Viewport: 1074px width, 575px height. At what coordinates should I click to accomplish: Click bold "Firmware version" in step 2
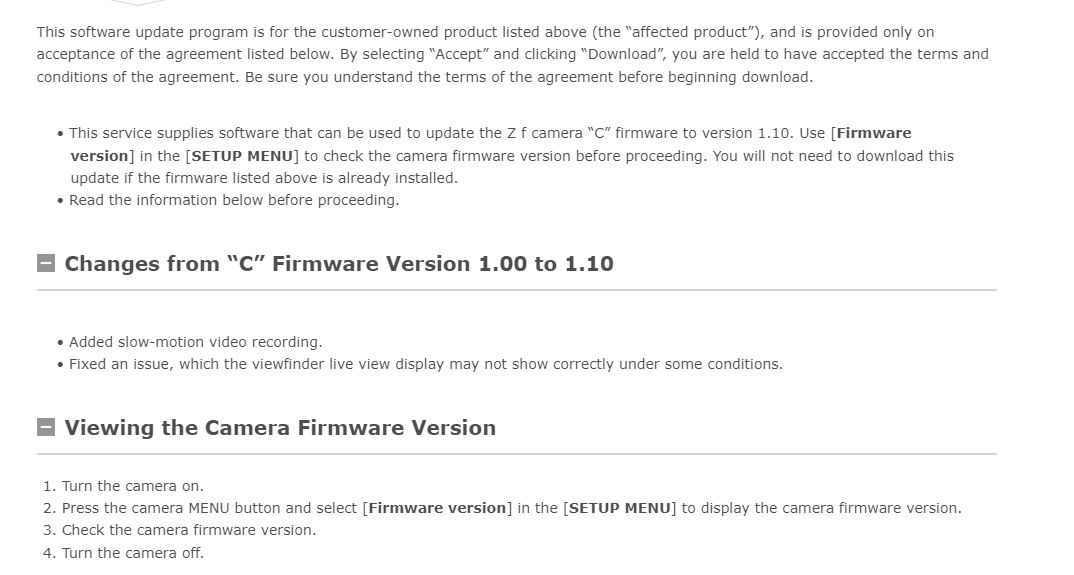click(x=438, y=508)
